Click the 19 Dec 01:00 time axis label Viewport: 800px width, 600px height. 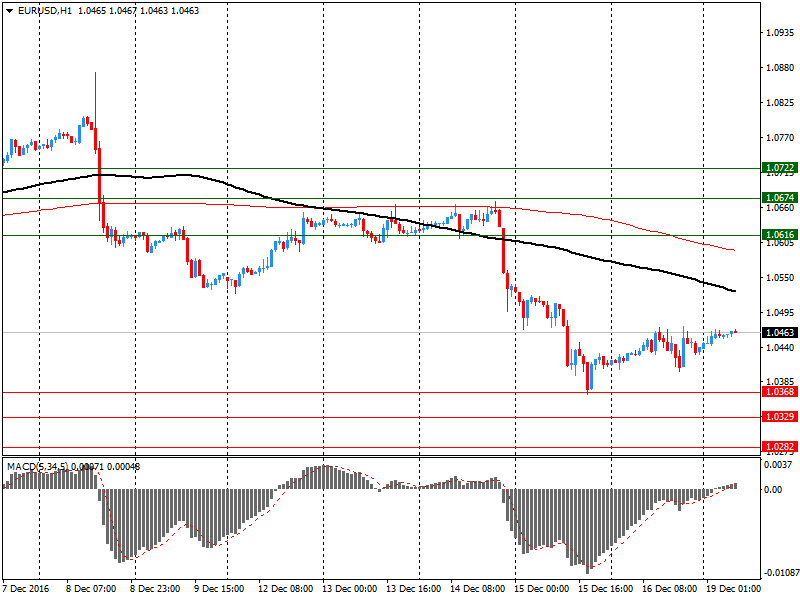point(733,589)
